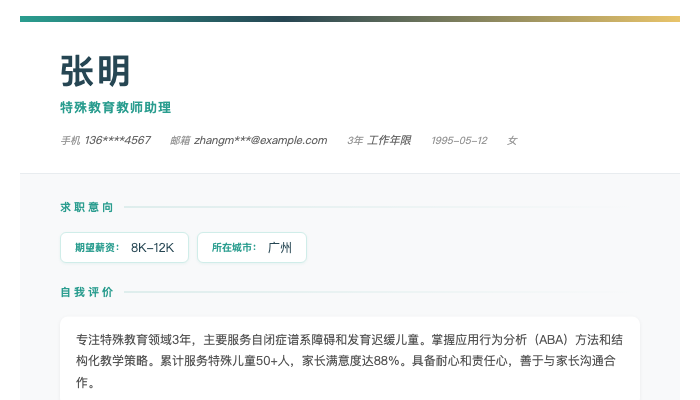Select the job title 特殊教育教师助理
Image resolution: width=700 pixels, height=400 pixels.
[x=116, y=108]
